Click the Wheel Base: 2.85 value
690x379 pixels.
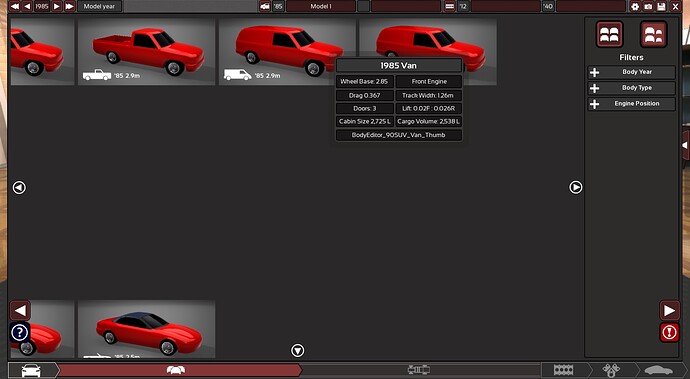pyautogui.click(x=364, y=81)
